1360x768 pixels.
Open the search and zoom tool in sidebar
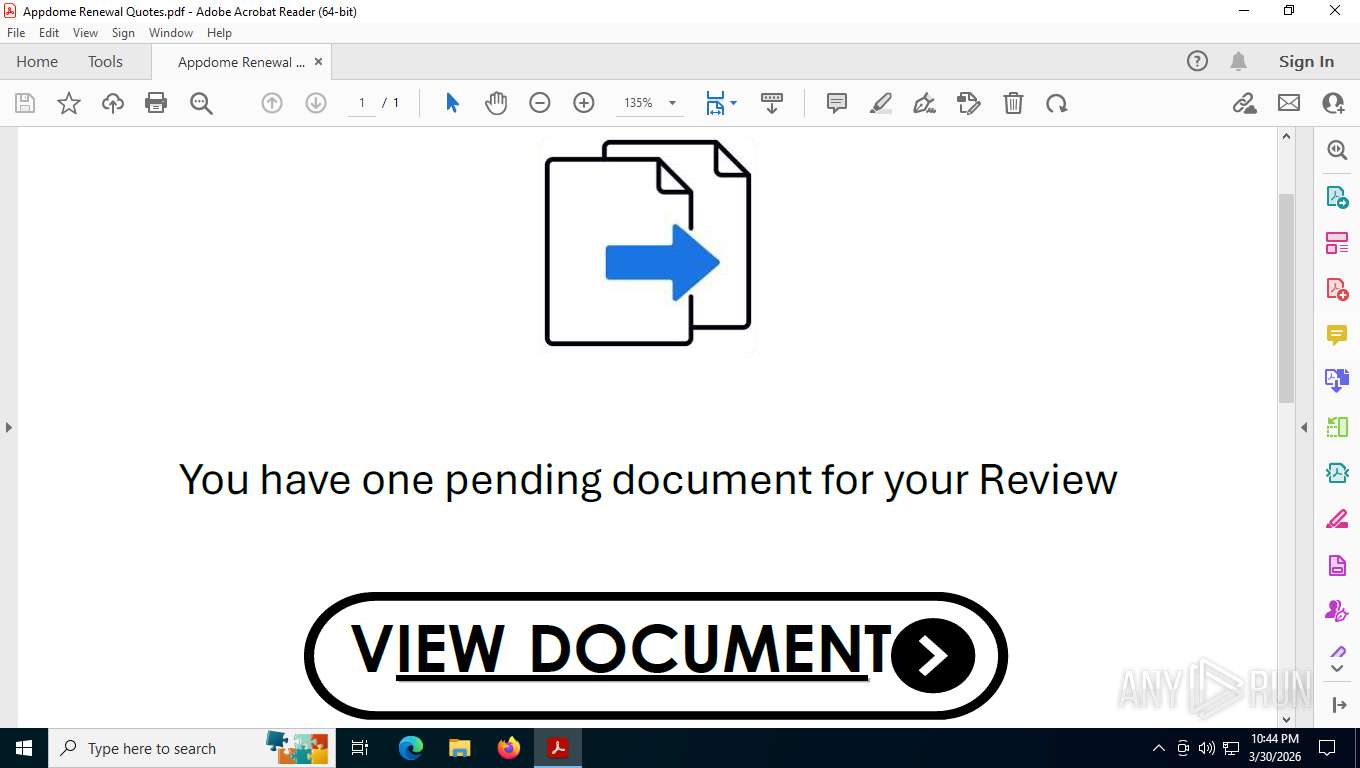(1337, 150)
